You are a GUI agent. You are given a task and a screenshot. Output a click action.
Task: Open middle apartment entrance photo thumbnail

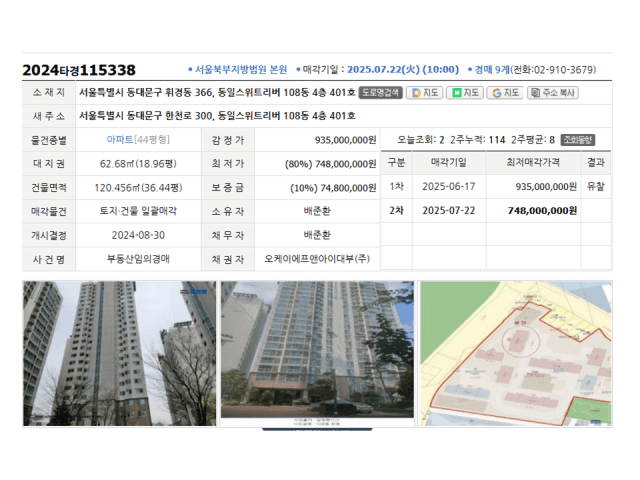coord(317,353)
